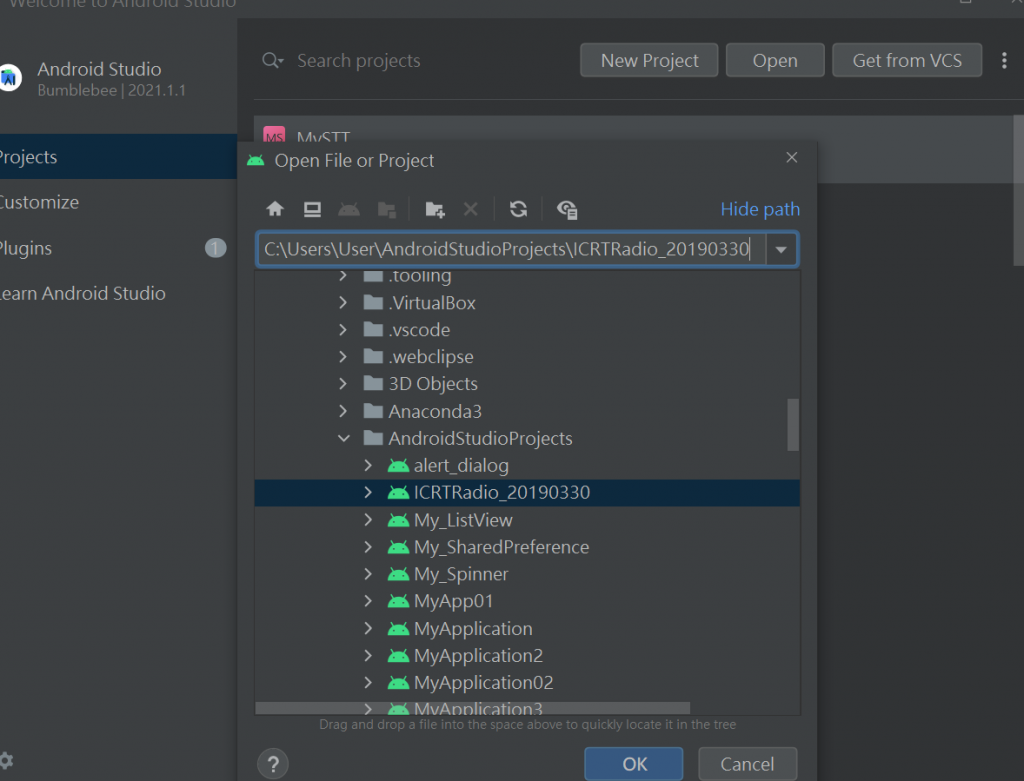The height and width of the screenshot is (781, 1024).
Task: Click Get from VCS button
Action: 907,61
